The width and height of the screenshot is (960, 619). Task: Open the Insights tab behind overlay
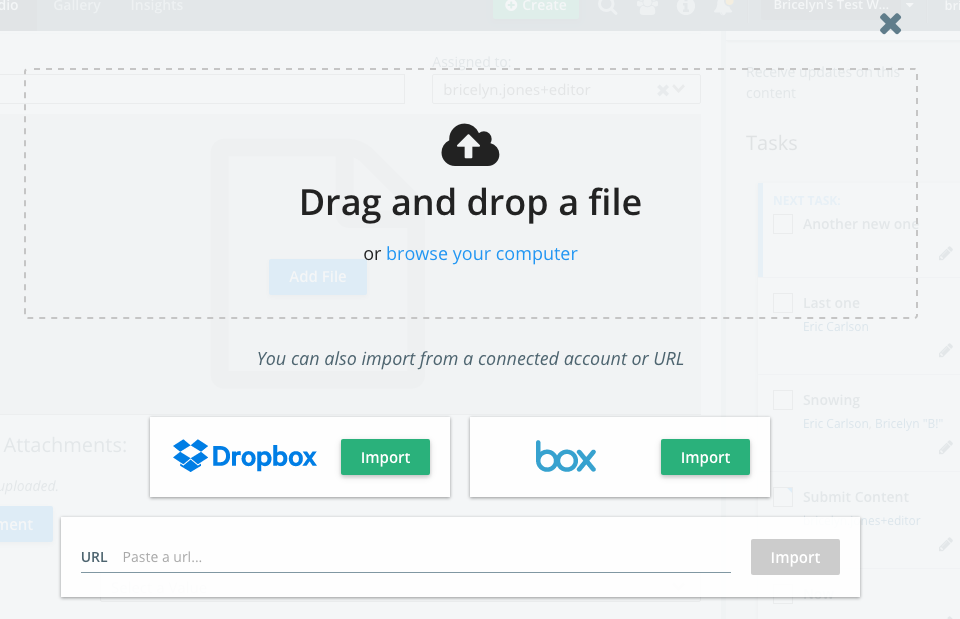coord(157,6)
